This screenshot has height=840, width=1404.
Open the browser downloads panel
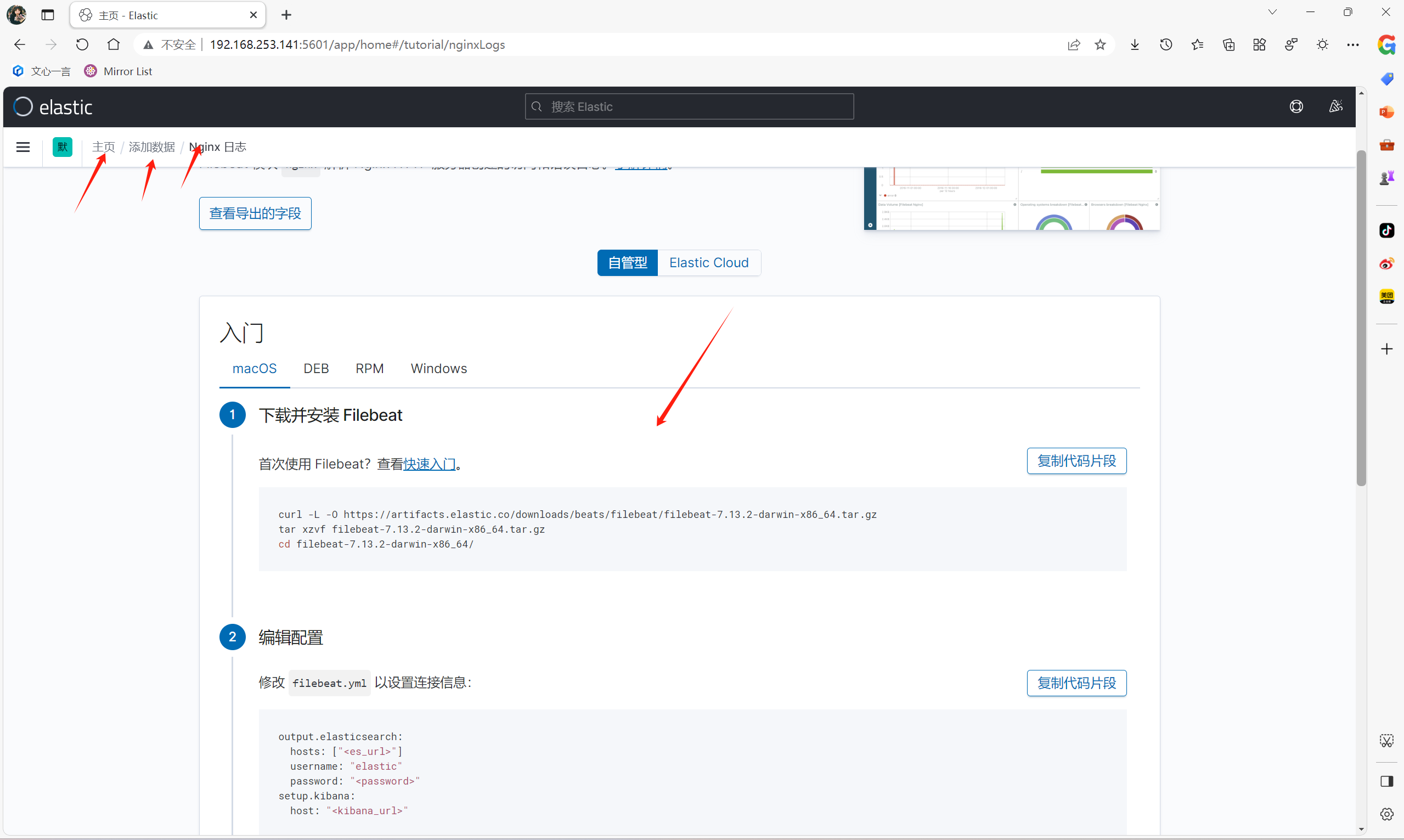click(1135, 45)
